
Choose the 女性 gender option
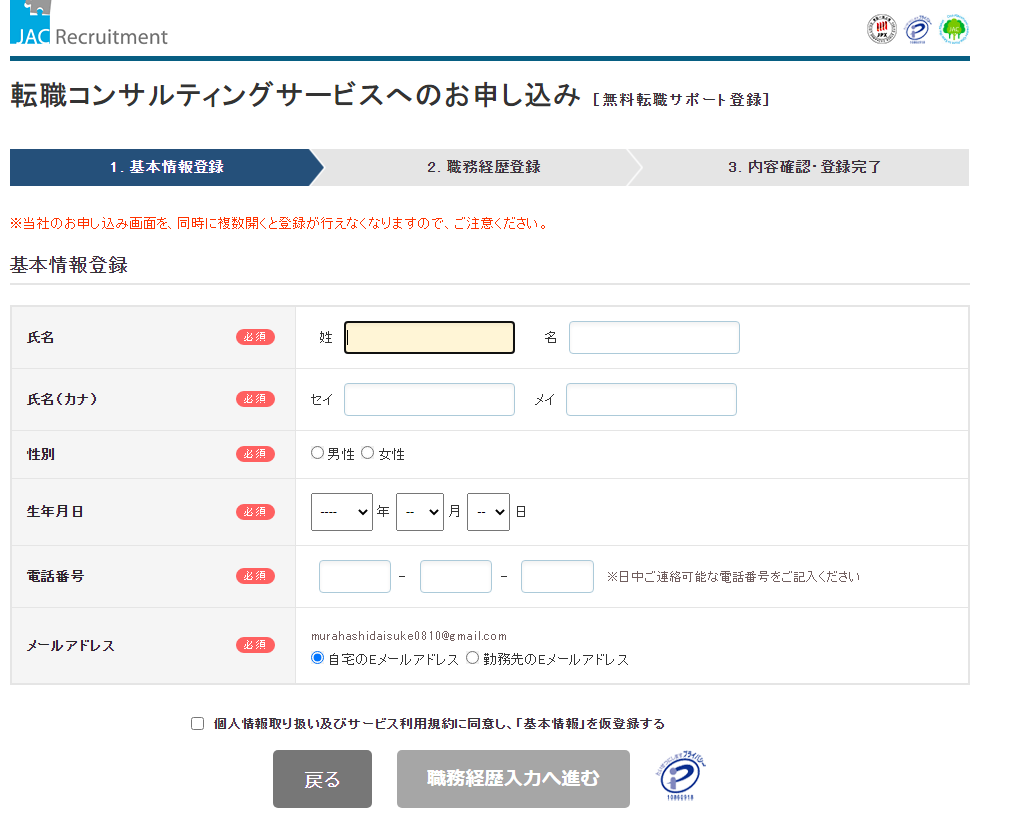368,453
